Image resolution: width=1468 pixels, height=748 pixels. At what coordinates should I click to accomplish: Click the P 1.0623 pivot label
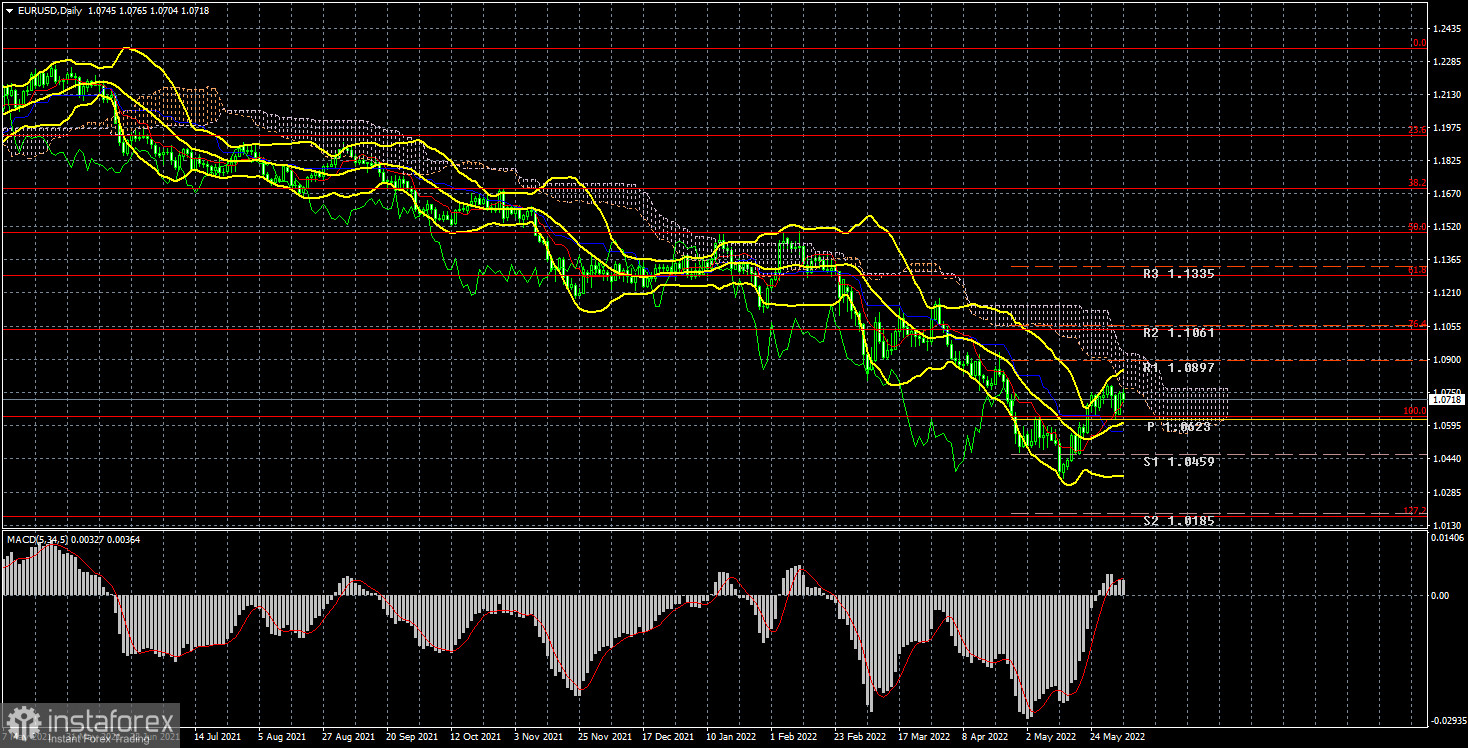1179,427
